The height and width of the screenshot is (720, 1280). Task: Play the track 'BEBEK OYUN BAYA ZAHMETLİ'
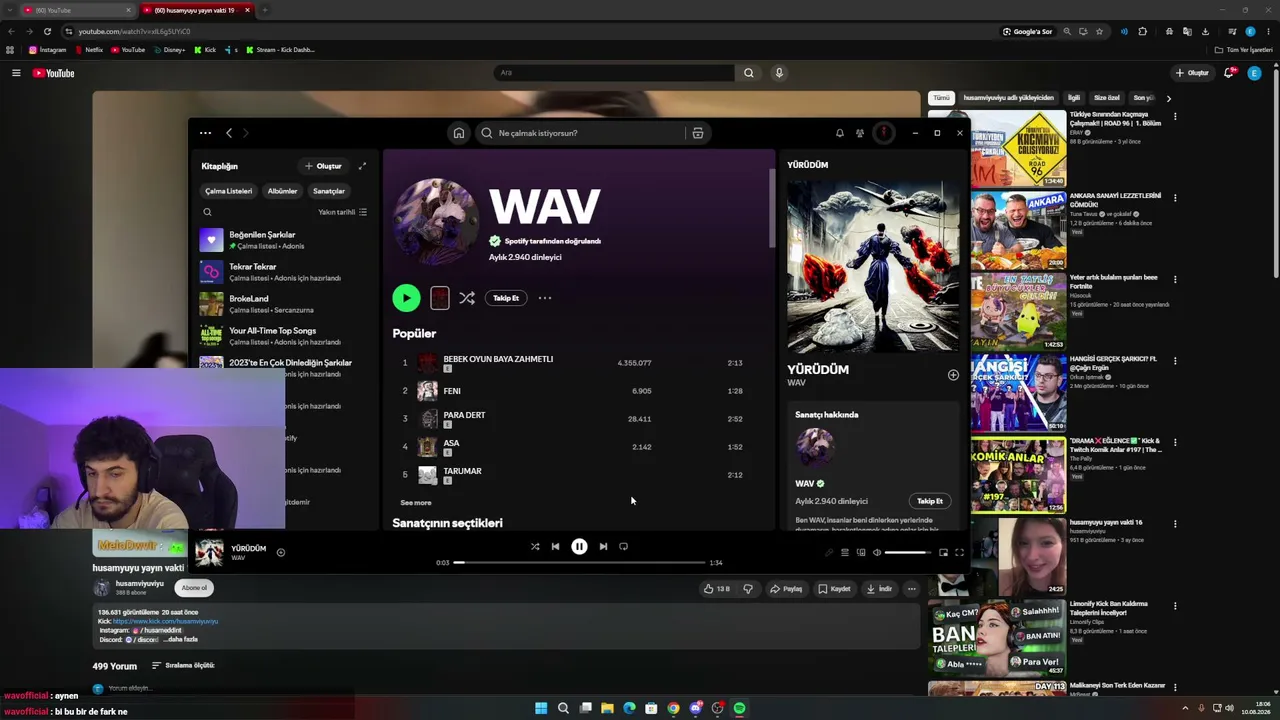click(x=578, y=363)
